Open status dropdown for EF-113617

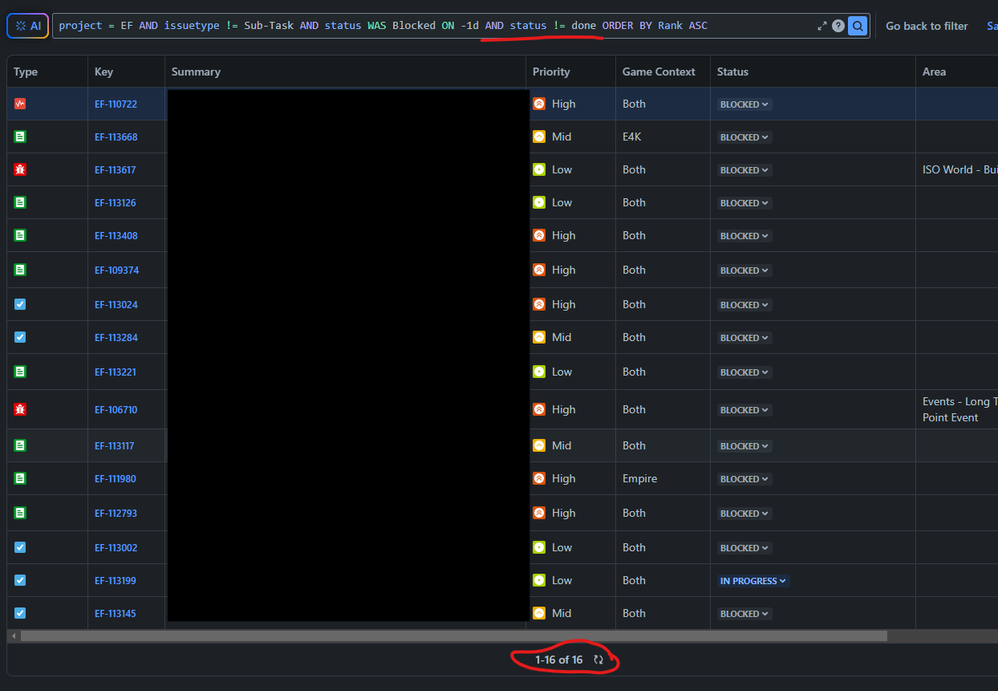click(744, 171)
